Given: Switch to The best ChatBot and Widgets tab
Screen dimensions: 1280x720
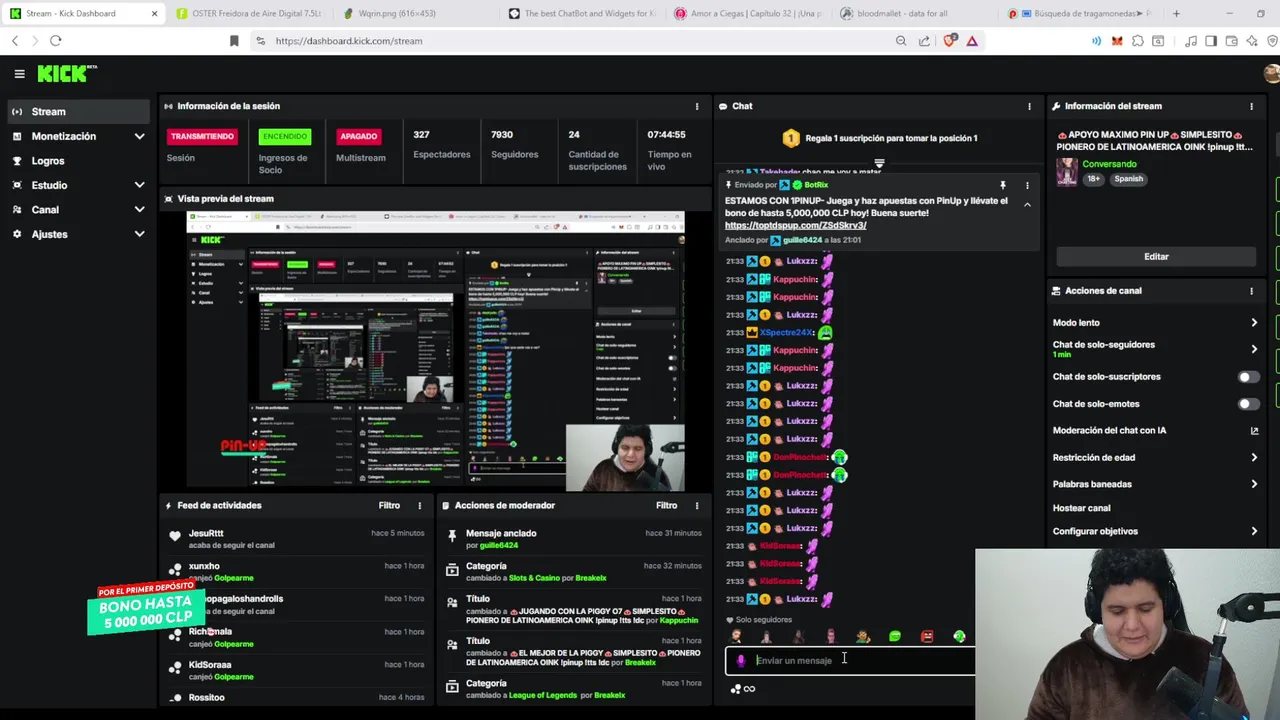Looking at the screenshot, I should click(x=581, y=14).
